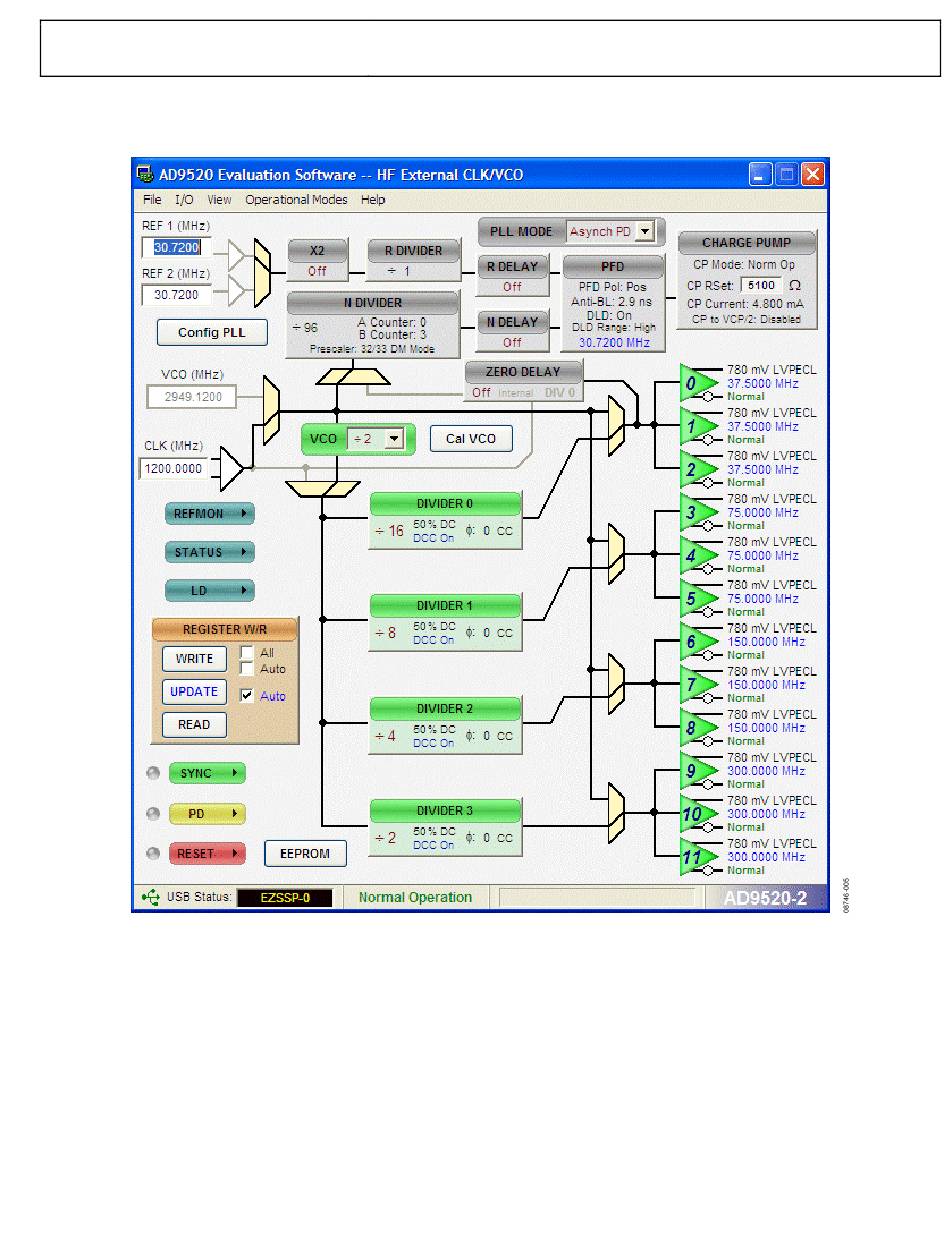Click the reference input mux icon
Image resolution: width=950 pixels, height=1254 pixels.
click(262, 272)
